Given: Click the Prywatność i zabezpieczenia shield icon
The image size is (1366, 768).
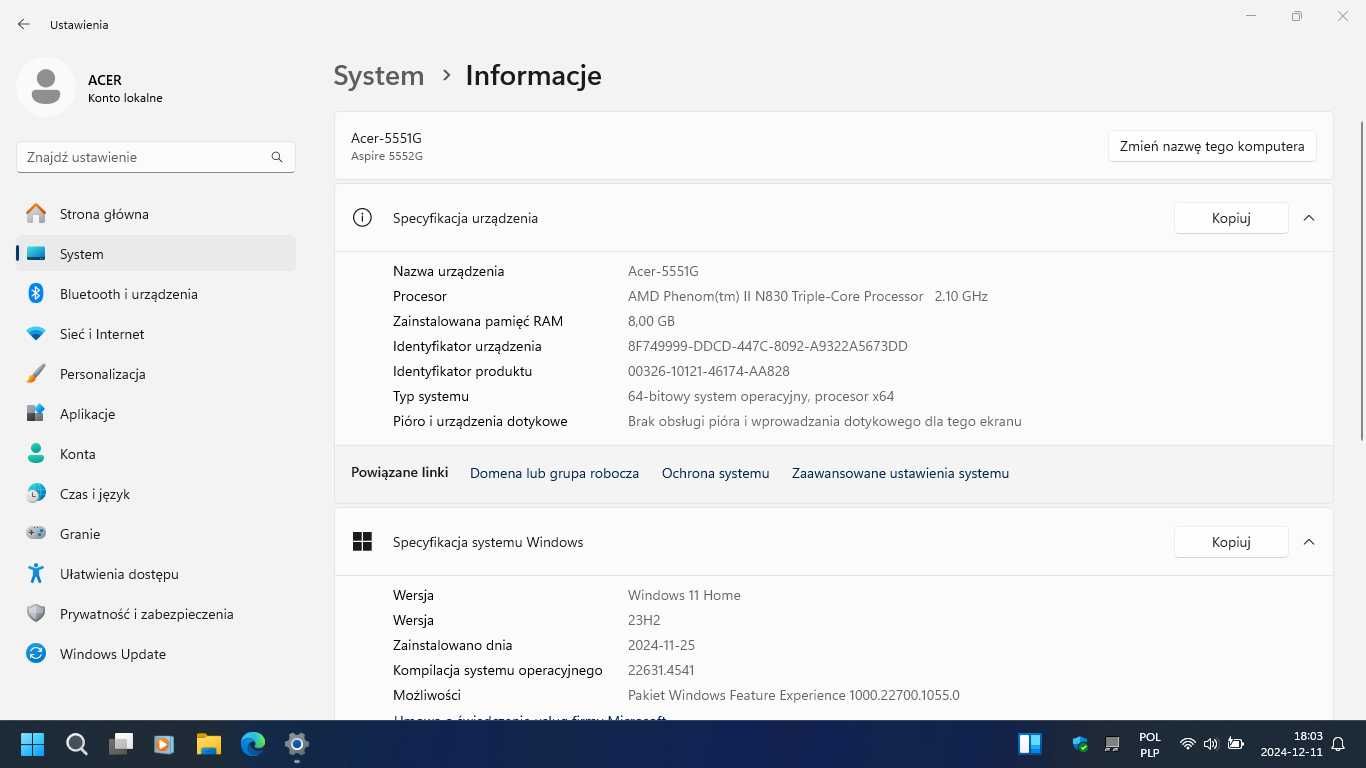Looking at the screenshot, I should pyautogui.click(x=36, y=613).
